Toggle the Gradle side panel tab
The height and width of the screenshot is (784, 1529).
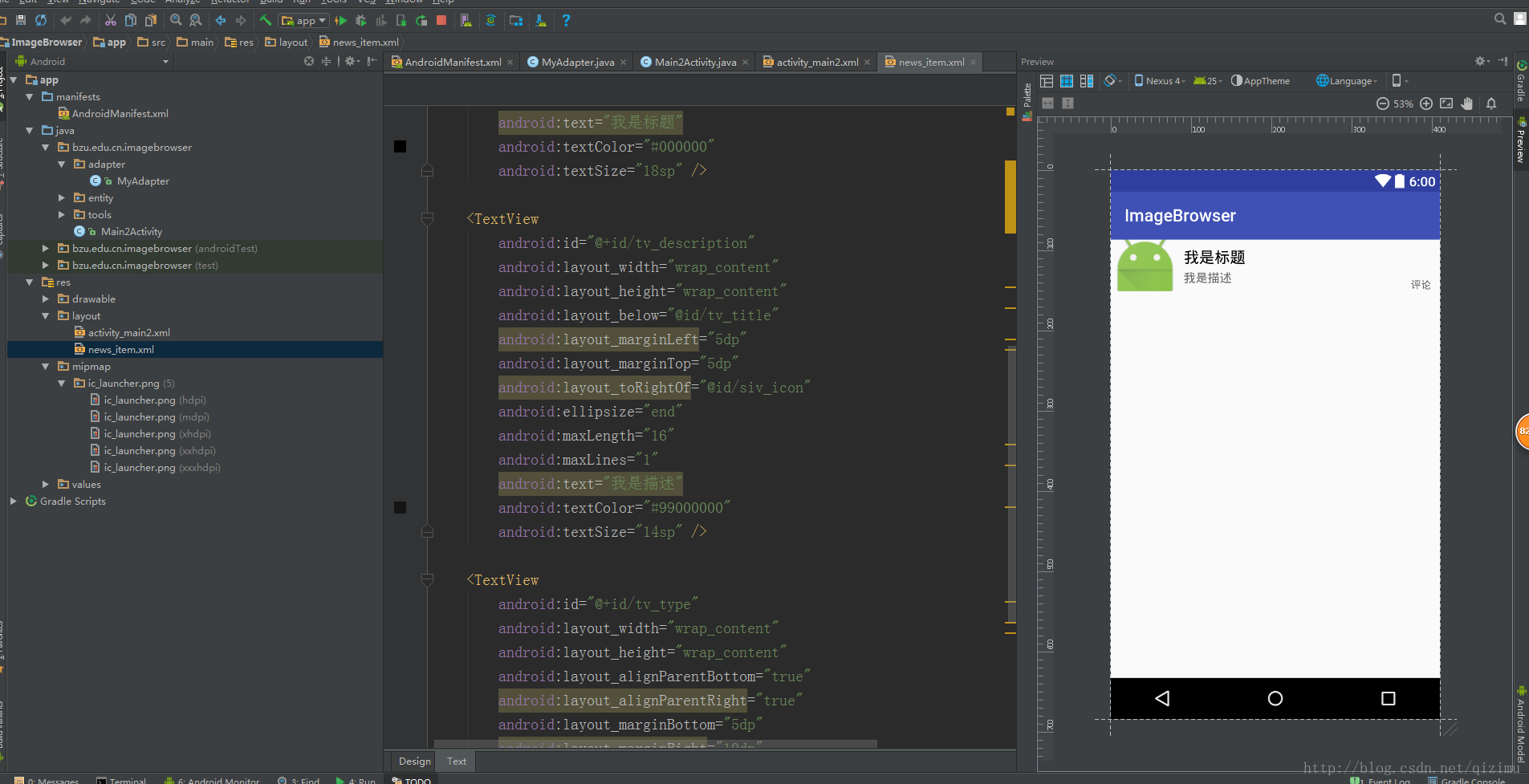click(1521, 82)
